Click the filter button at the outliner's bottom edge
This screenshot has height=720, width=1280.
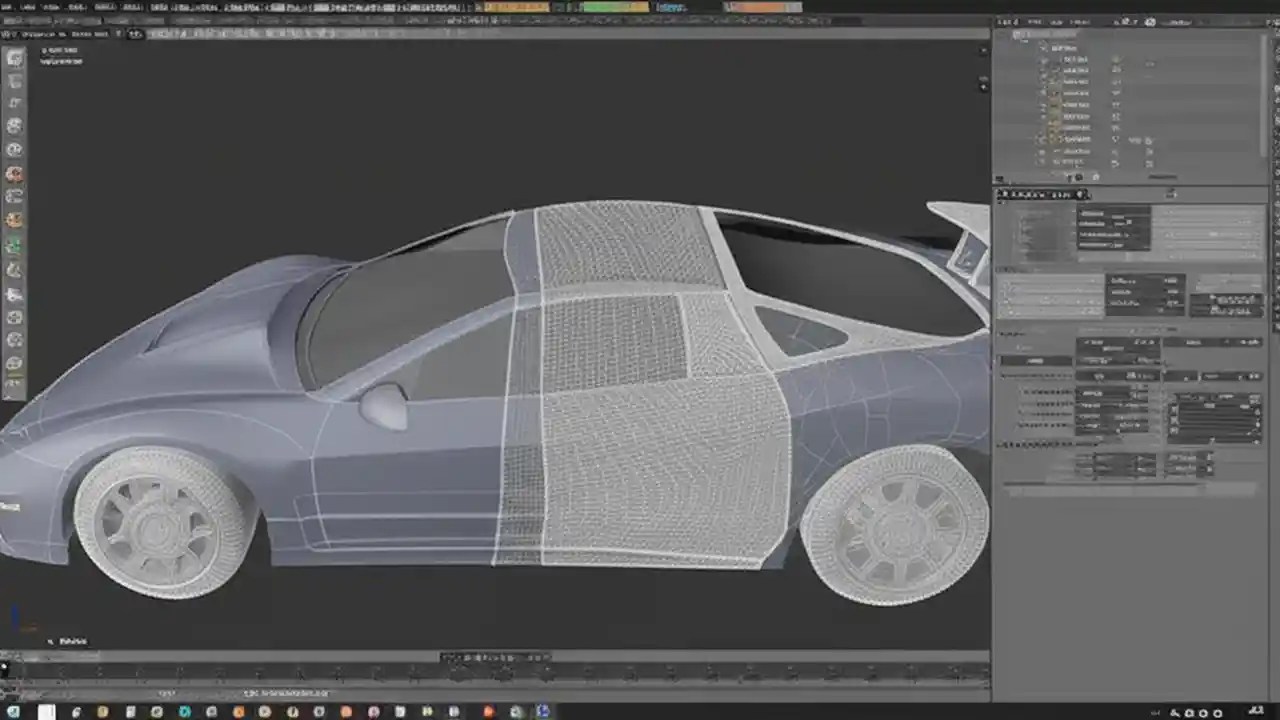[1096, 176]
